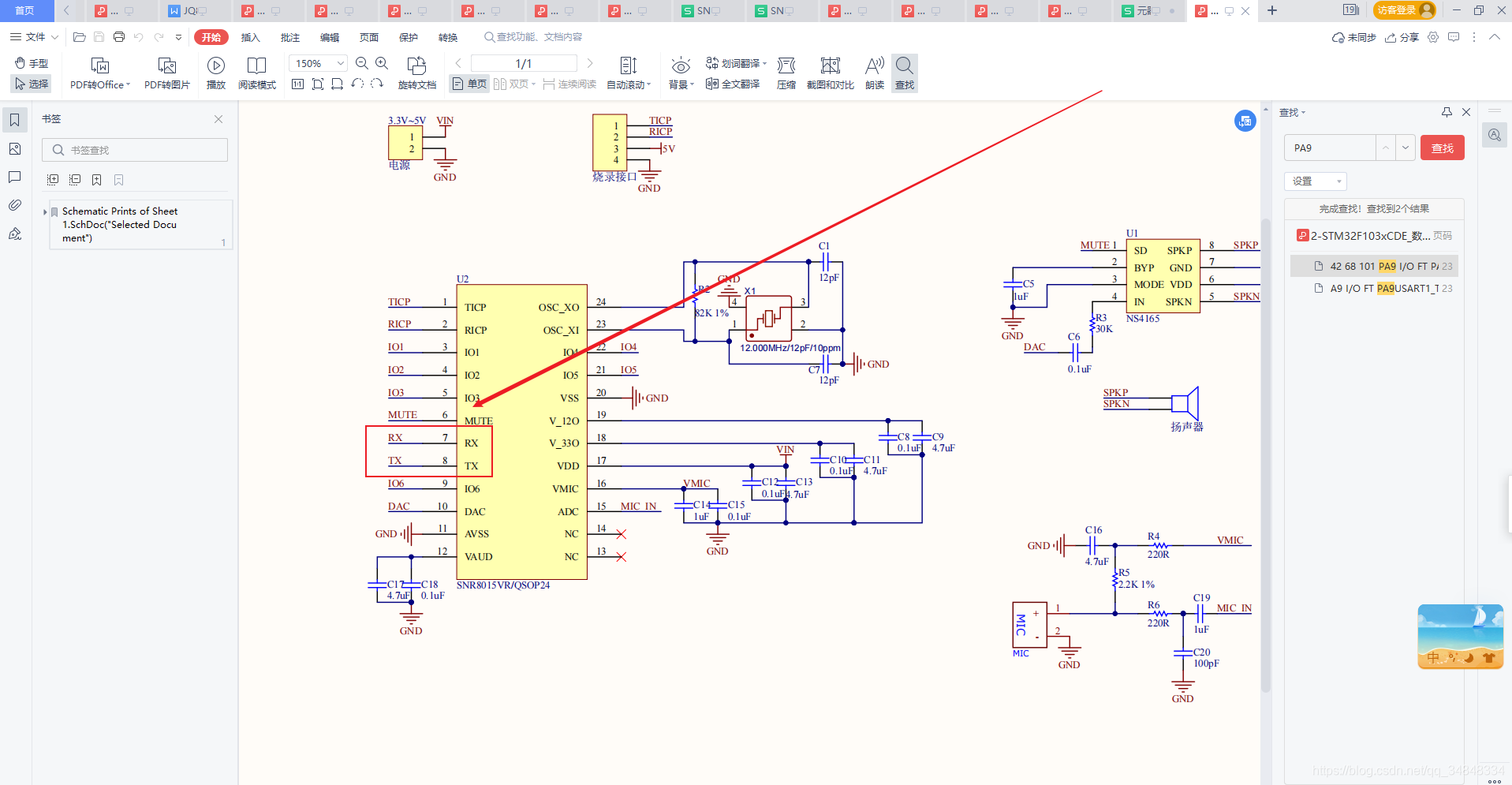Open 截图和对比 screenshot and compare
The height and width of the screenshot is (785, 1512).
(831, 73)
